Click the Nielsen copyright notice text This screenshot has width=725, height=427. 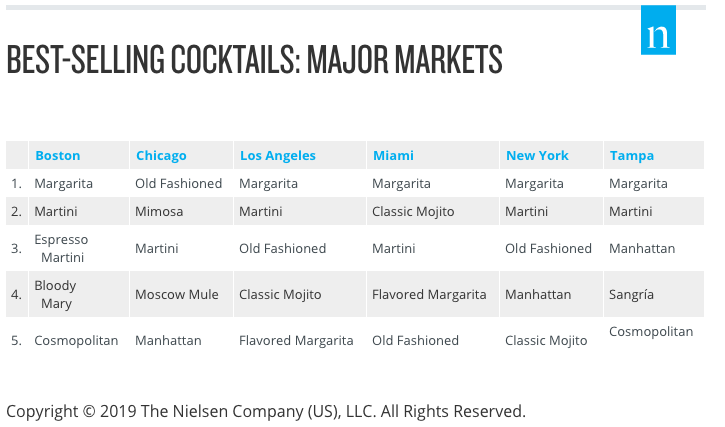point(266,411)
